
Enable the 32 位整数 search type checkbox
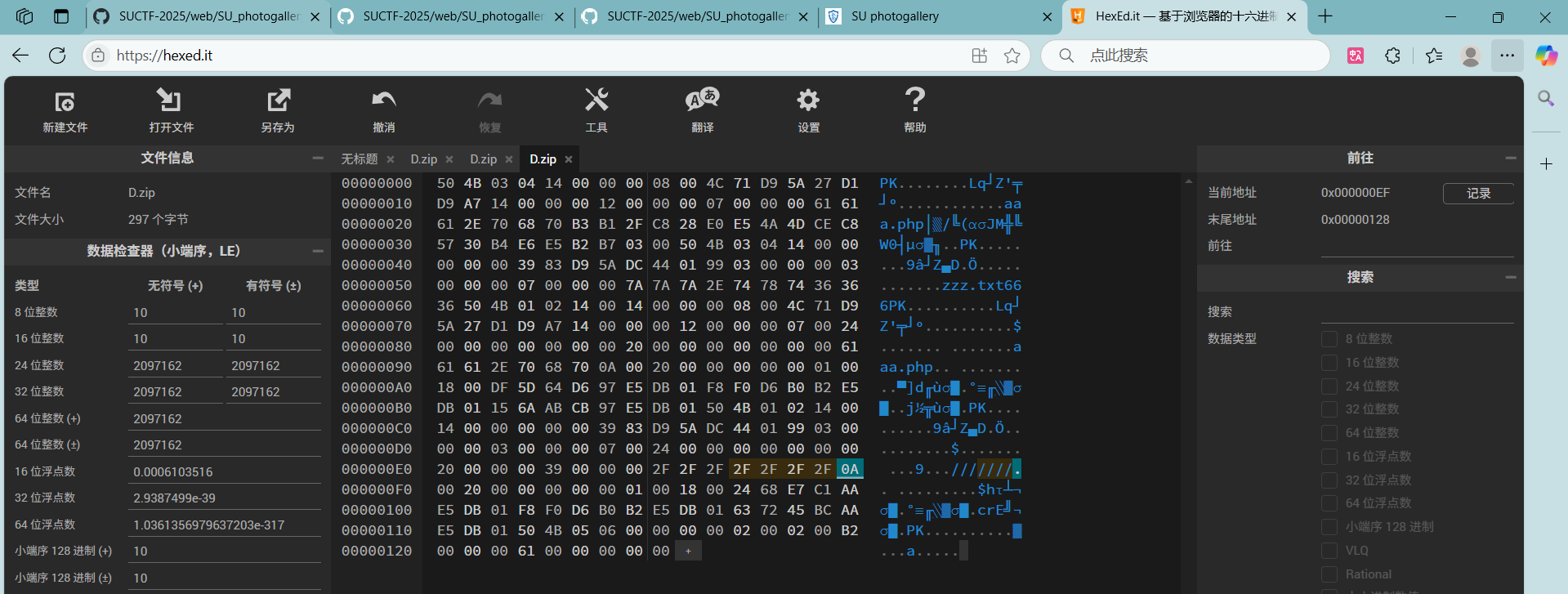click(x=1329, y=409)
